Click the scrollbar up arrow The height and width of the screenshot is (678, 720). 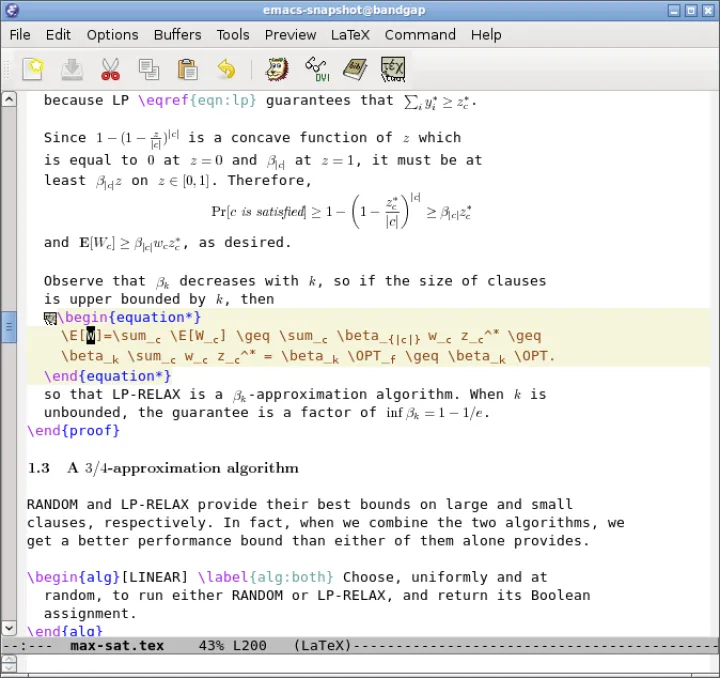9,100
